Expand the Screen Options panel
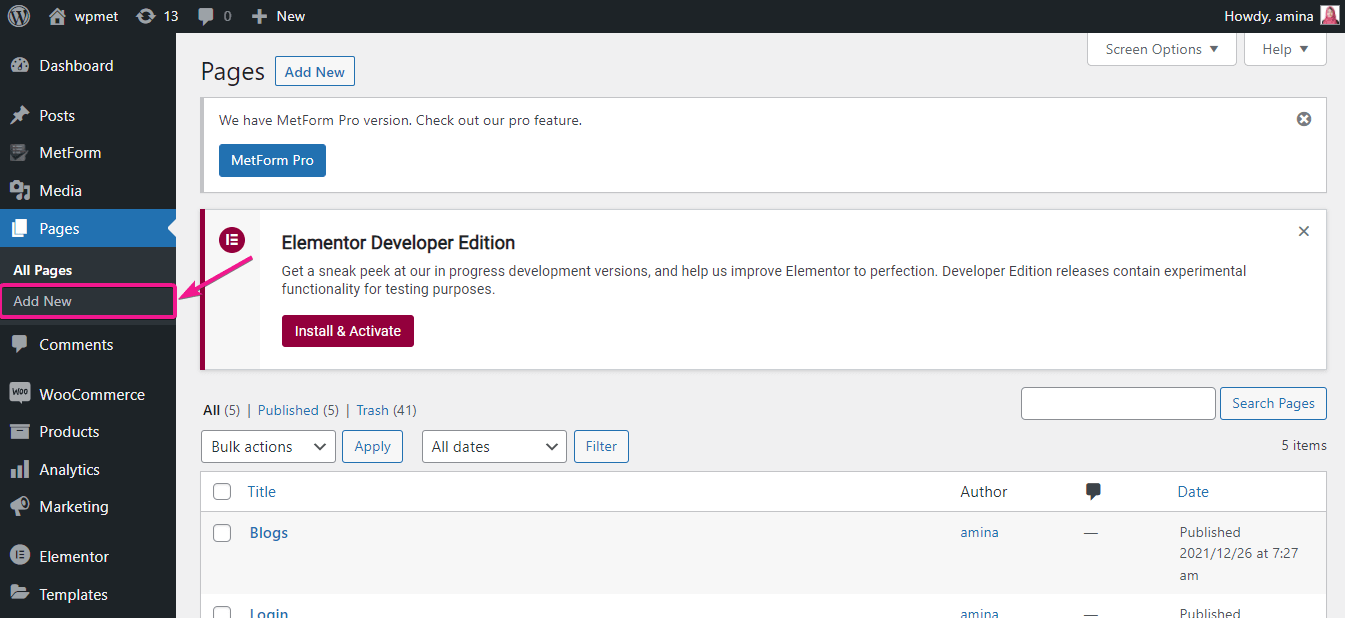 point(1161,49)
